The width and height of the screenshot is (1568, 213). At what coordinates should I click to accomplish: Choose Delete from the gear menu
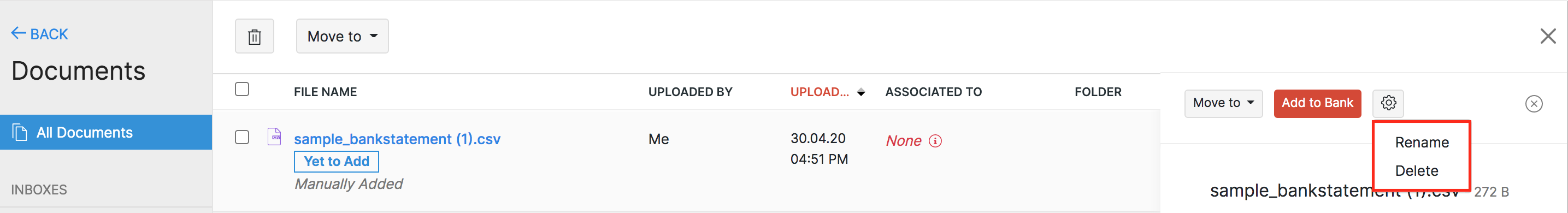(x=1416, y=171)
